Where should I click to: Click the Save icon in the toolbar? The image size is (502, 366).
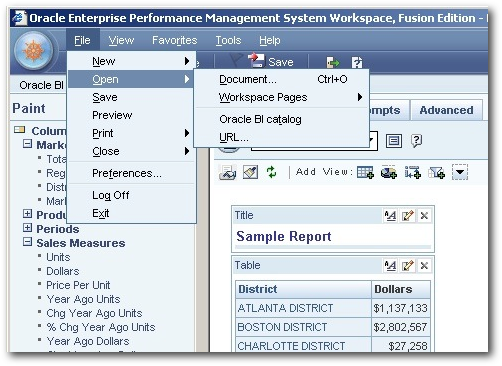pyautogui.click(x=257, y=60)
